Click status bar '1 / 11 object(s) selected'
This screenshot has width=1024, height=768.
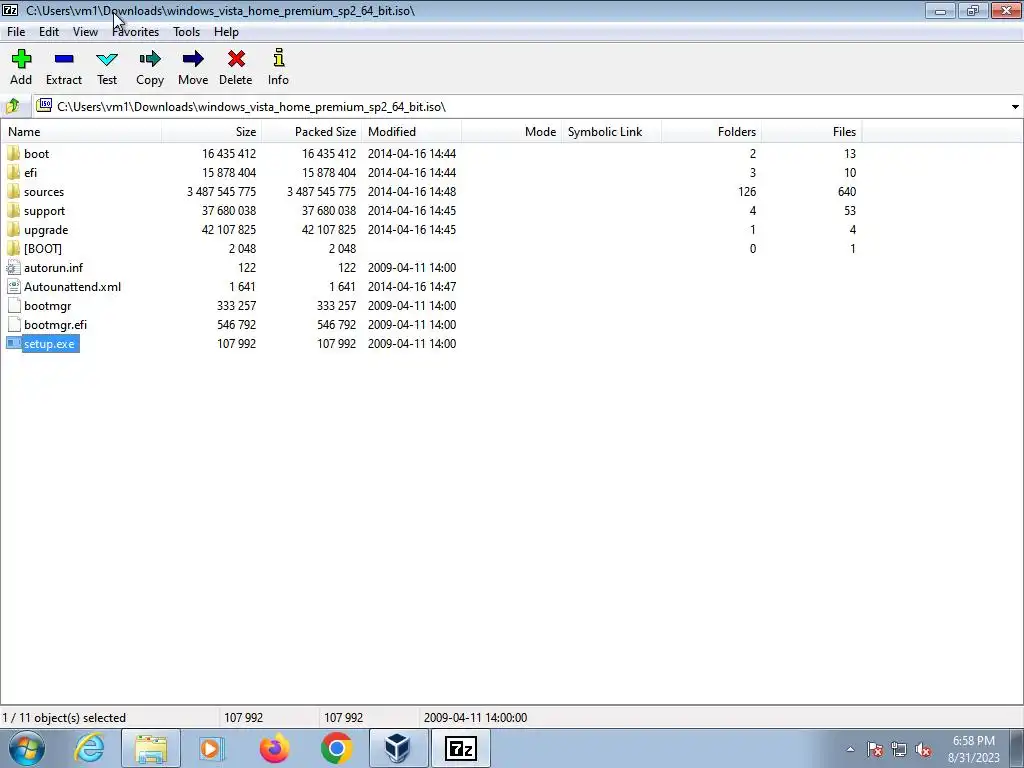pyautogui.click(x=64, y=718)
